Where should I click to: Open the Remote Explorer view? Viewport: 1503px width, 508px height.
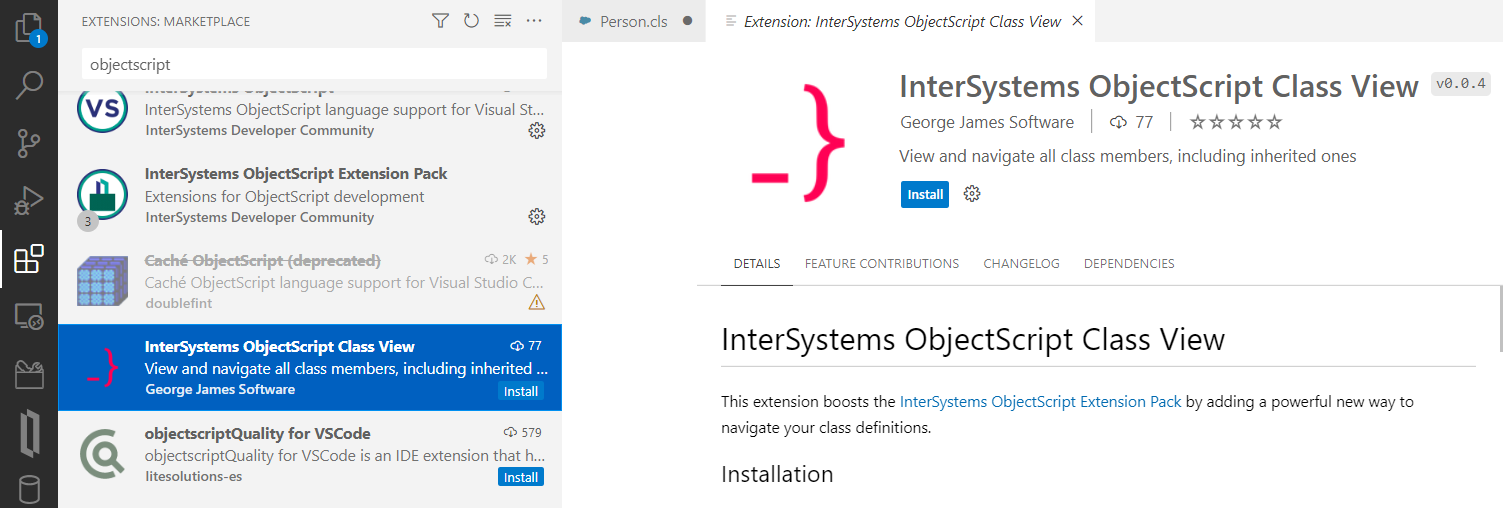click(29, 317)
